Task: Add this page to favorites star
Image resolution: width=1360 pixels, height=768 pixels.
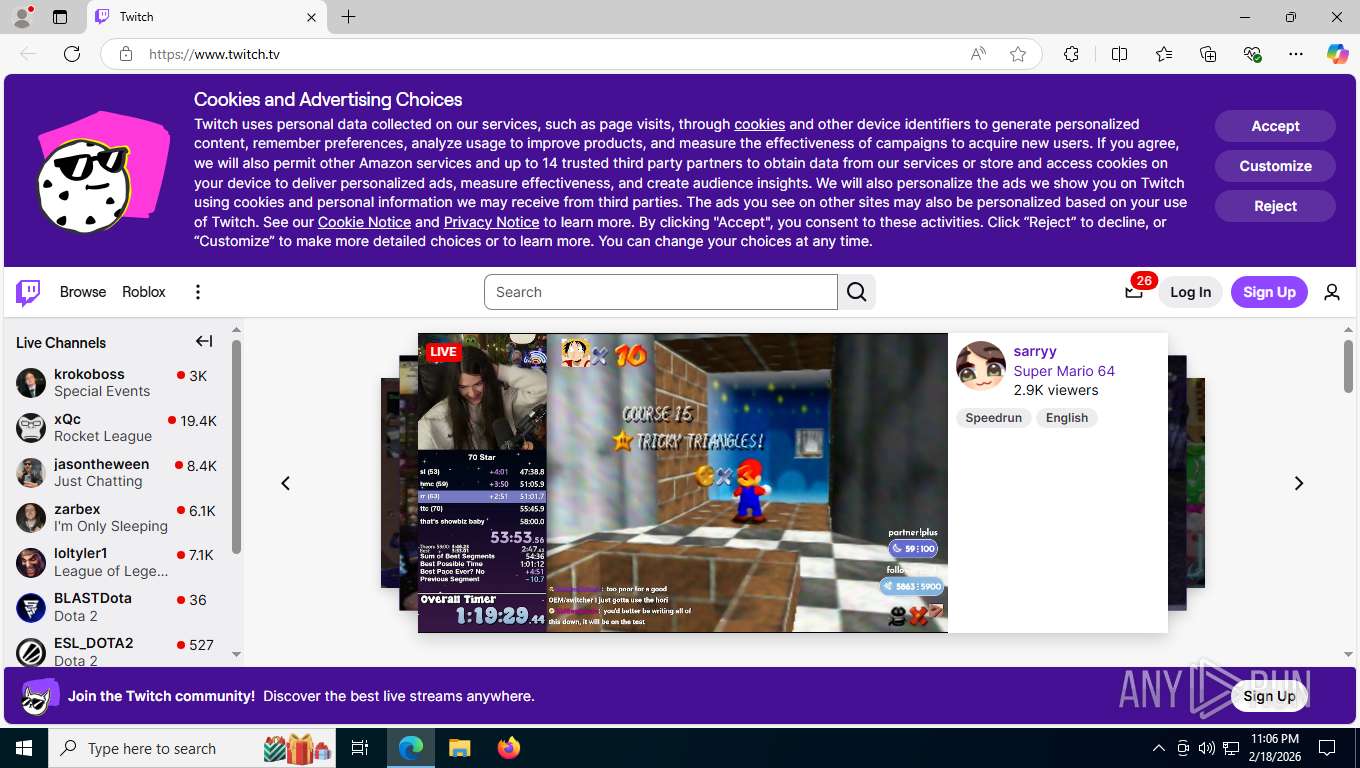Action: (1018, 54)
